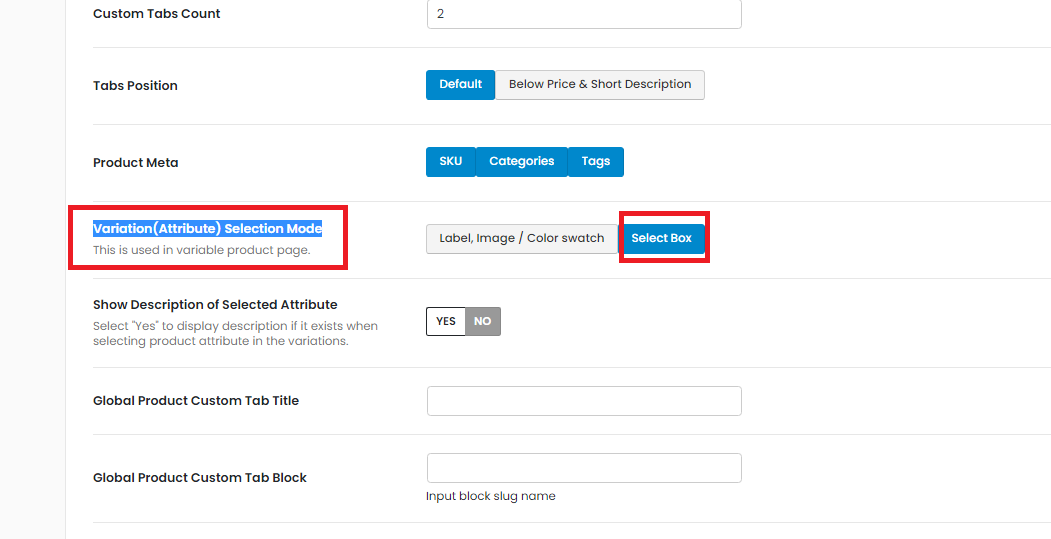Choose Select Box variation mode
Image resolution: width=1051 pixels, height=539 pixels.
coord(662,239)
